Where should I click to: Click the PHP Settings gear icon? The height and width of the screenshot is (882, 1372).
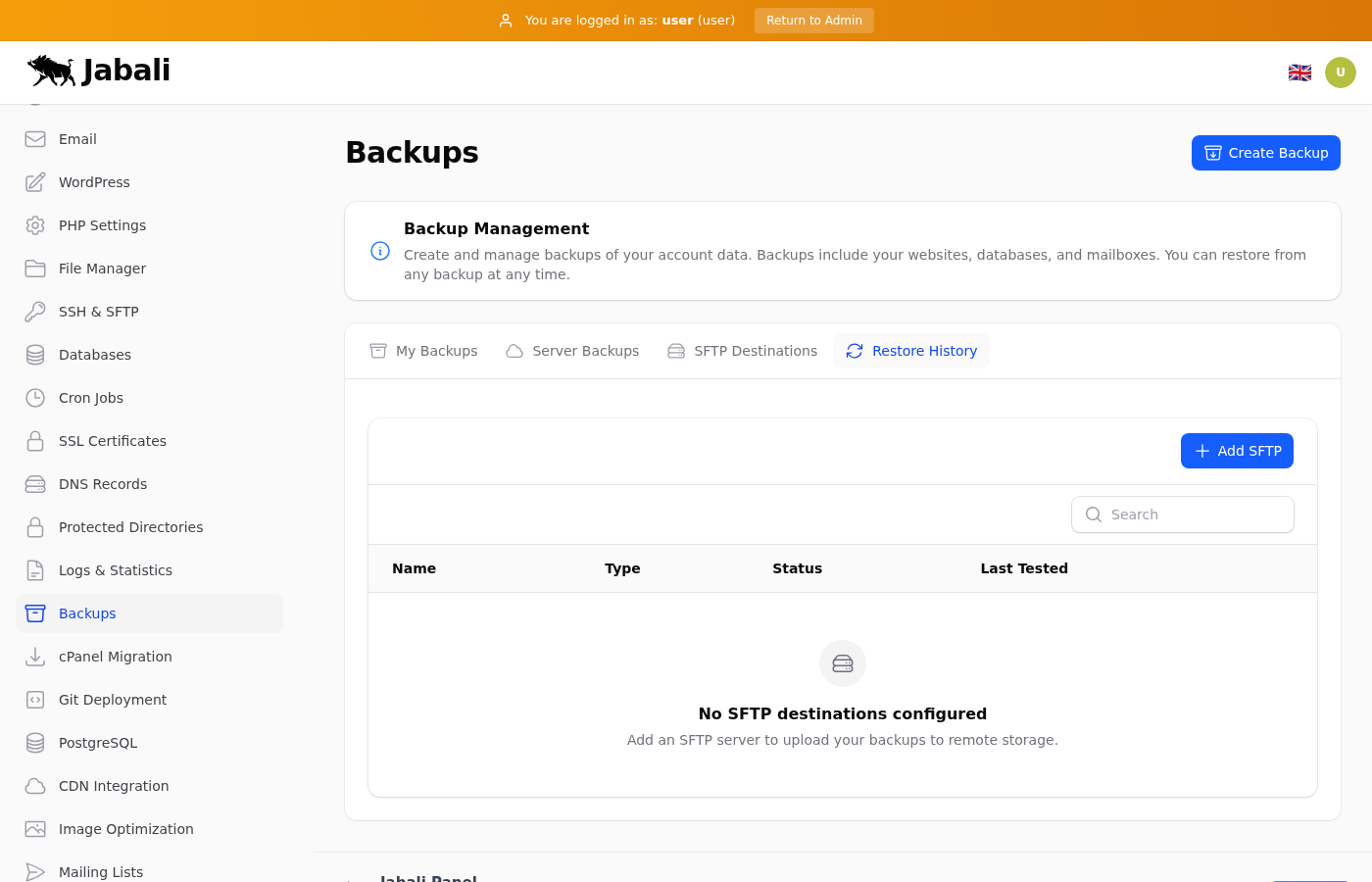[x=35, y=225]
